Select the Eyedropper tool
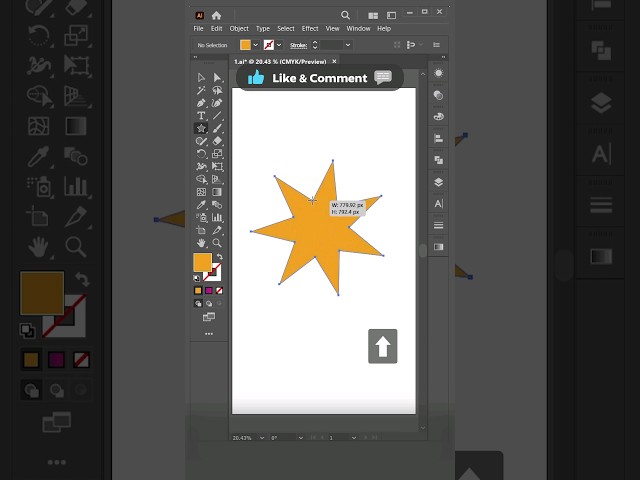640x480 pixels. pos(201,204)
